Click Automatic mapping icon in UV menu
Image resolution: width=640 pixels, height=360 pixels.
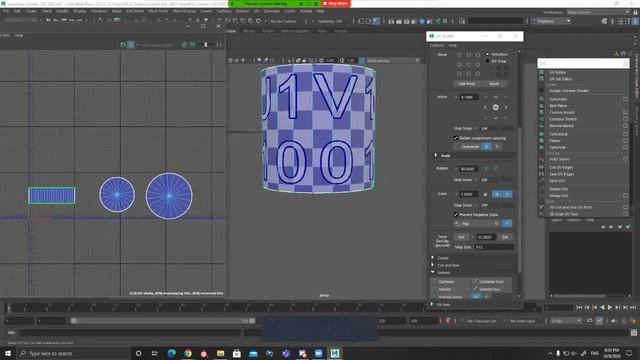[x=542, y=99]
